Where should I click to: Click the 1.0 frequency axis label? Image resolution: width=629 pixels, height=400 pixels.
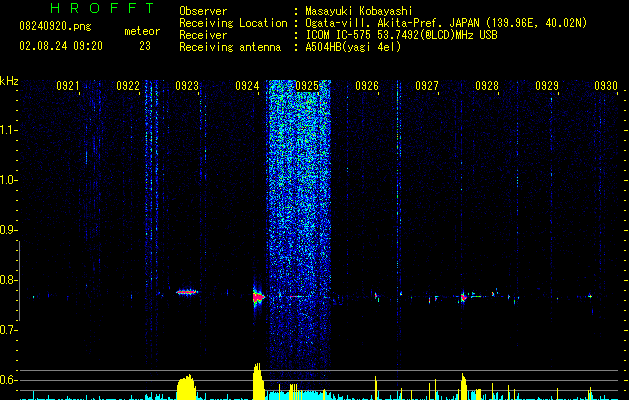click(x=7, y=180)
